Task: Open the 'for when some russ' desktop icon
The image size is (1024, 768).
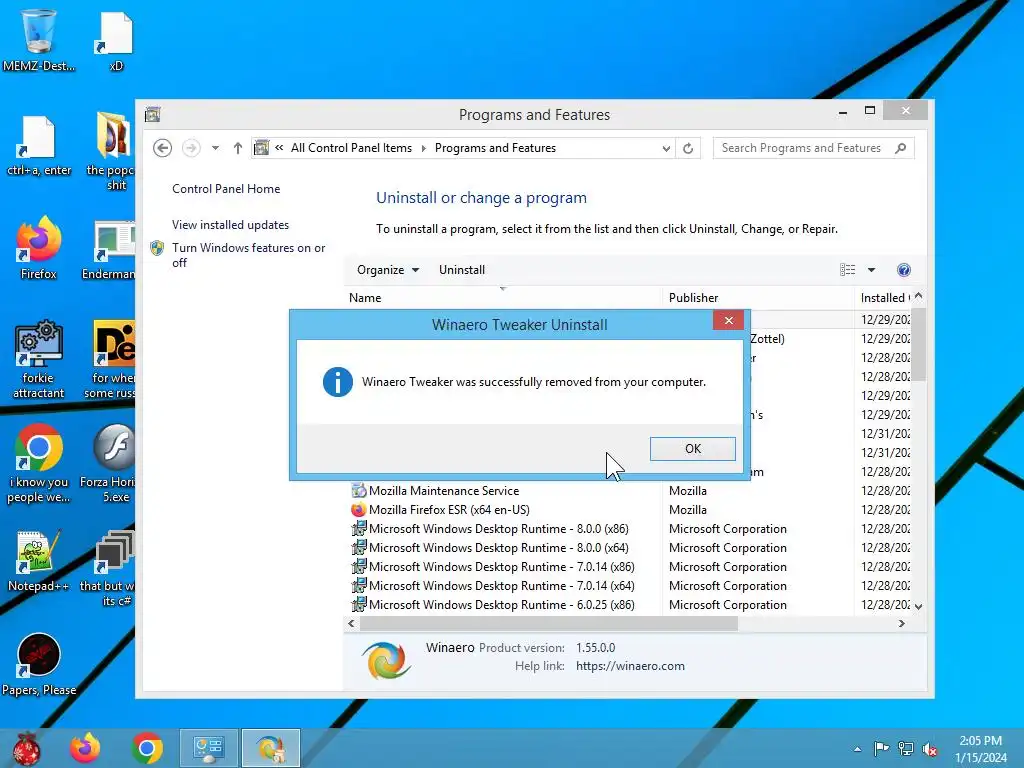Action: coord(111,359)
